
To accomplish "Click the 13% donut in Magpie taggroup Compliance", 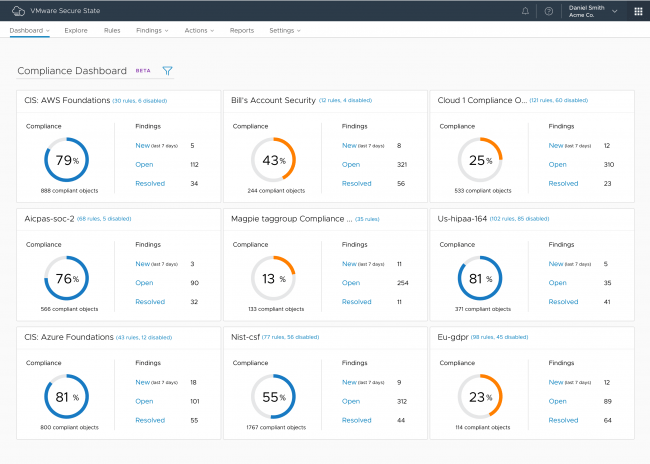I will point(273,278).
